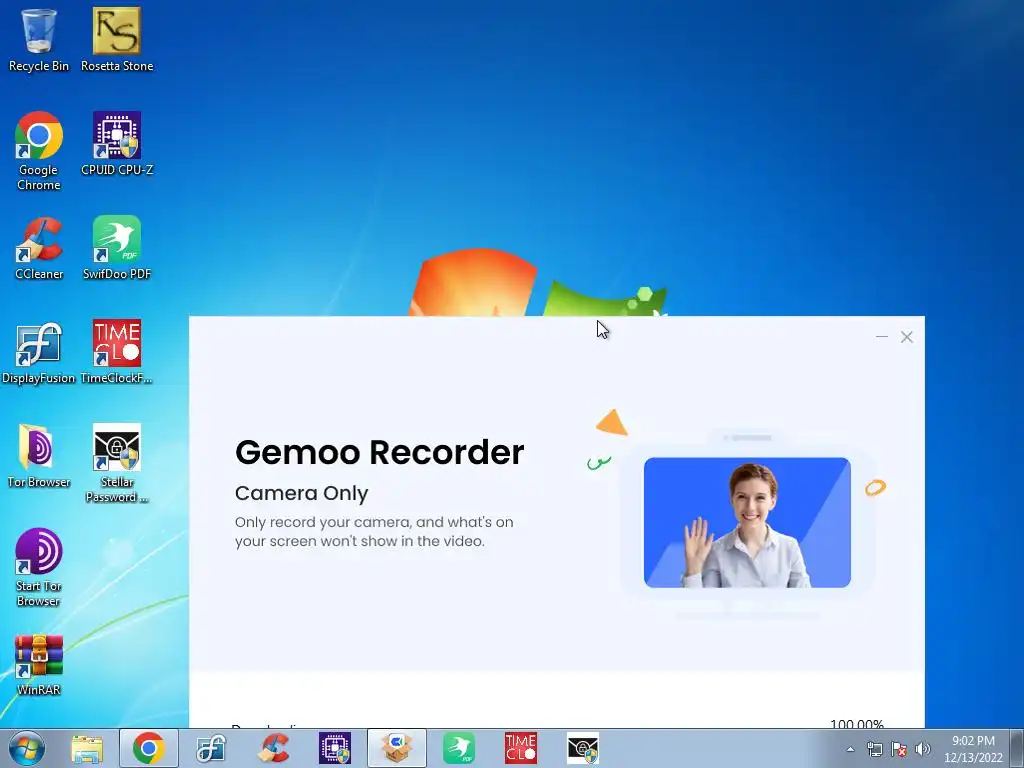The height and width of the screenshot is (768, 1024).
Task: Launch Rosetta Stone from the desktop
Action: click(x=117, y=39)
